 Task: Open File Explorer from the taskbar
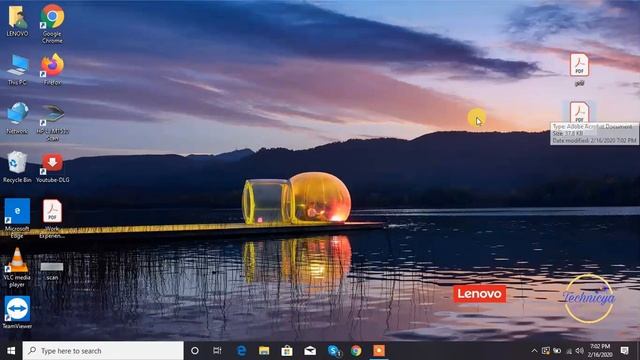click(264, 351)
